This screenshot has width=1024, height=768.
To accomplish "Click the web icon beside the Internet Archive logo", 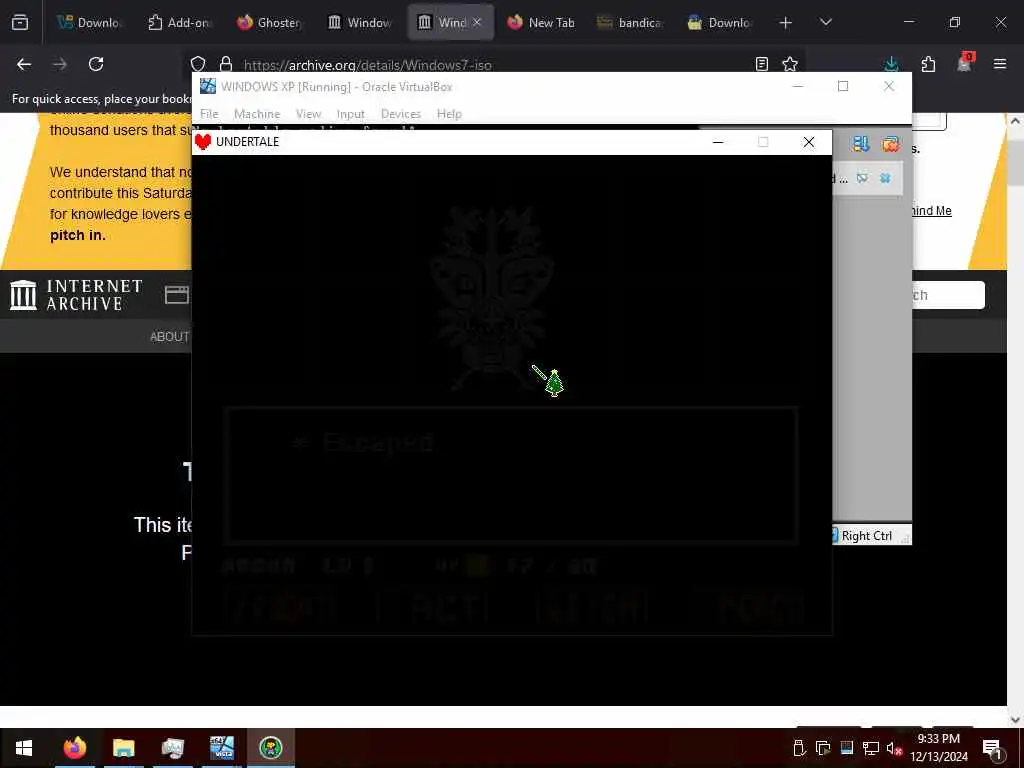I will tap(176, 295).
